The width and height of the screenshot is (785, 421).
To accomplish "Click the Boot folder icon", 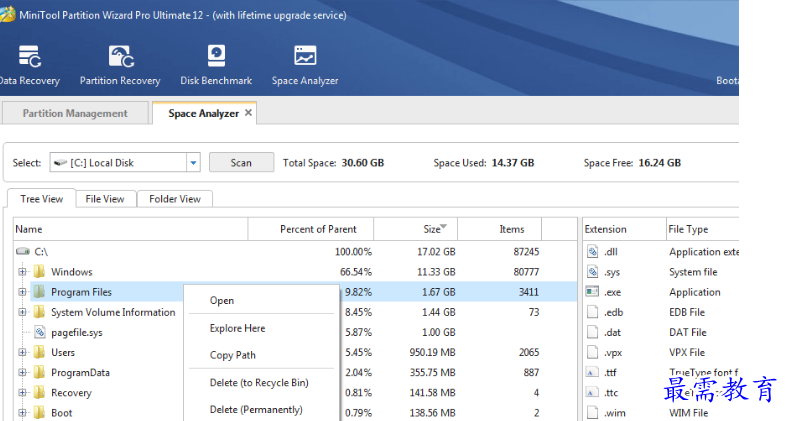I will pos(40,412).
